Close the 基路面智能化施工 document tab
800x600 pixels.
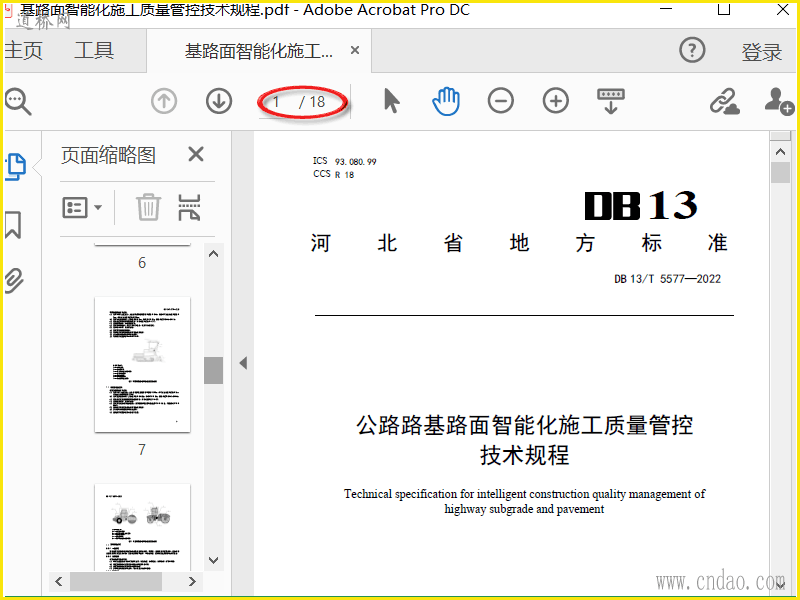[355, 50]
